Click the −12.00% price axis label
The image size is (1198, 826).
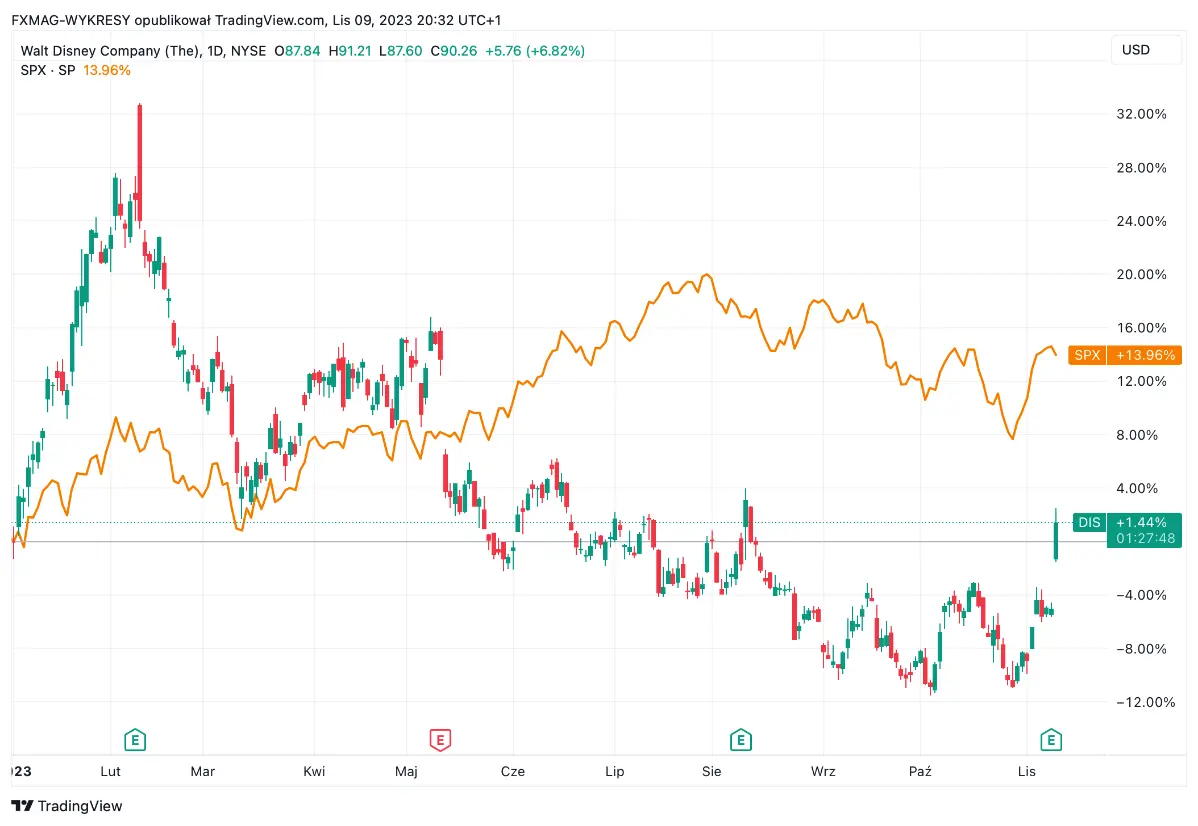point(1141,702)
